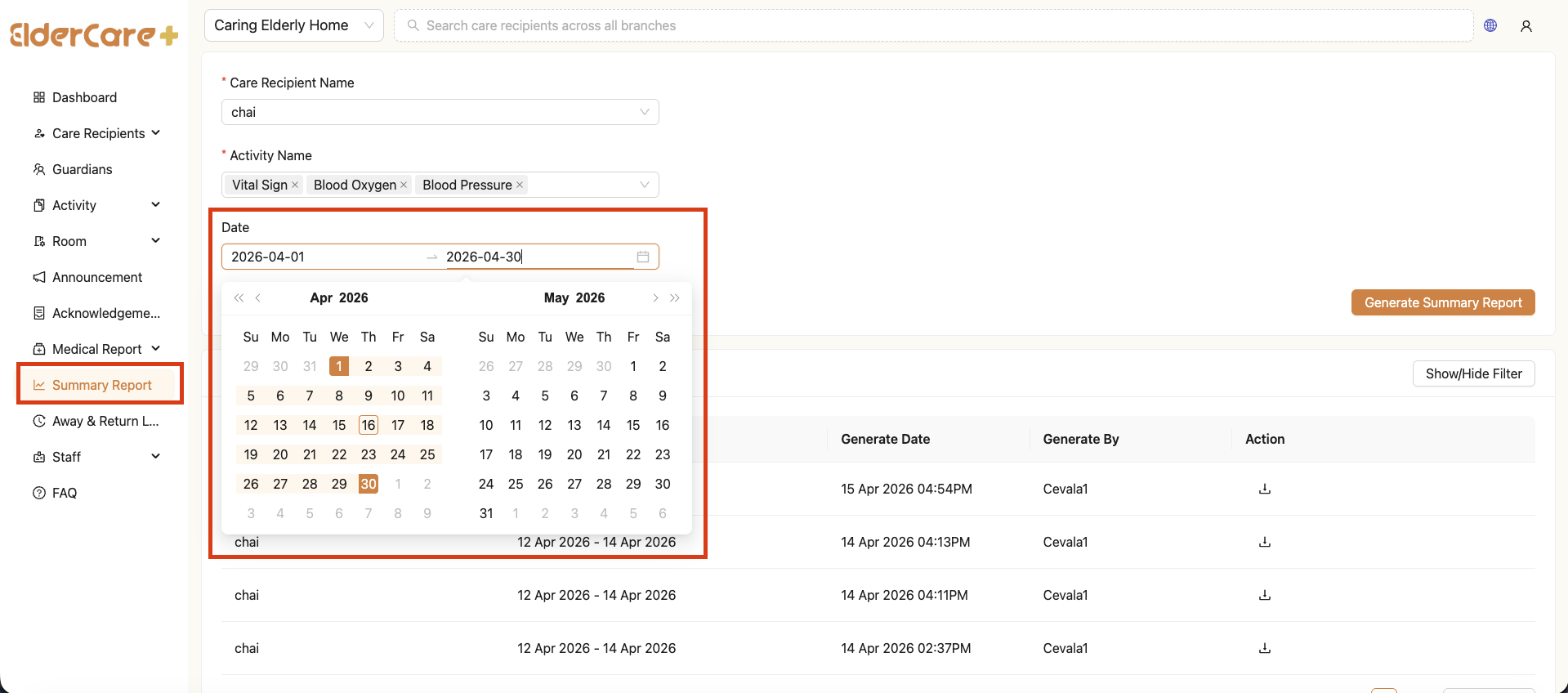Open the Care Recipient Name dropdown

pyautogui.click(x=440, y=112)
